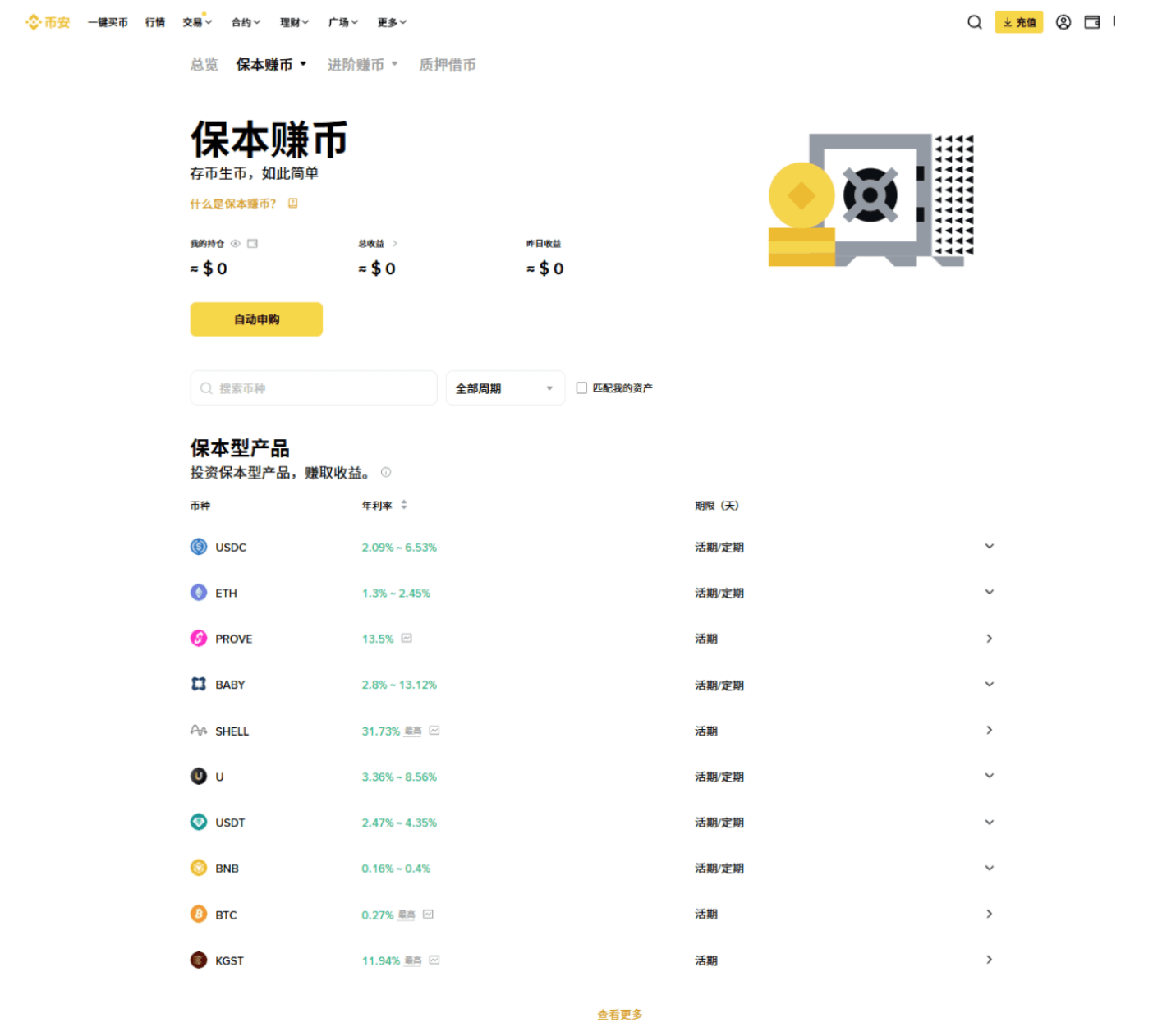Open guide icon next to 什么是保本赚币
The image size is (1153, 1036).
pyautogui.click(x=293, y=204)
